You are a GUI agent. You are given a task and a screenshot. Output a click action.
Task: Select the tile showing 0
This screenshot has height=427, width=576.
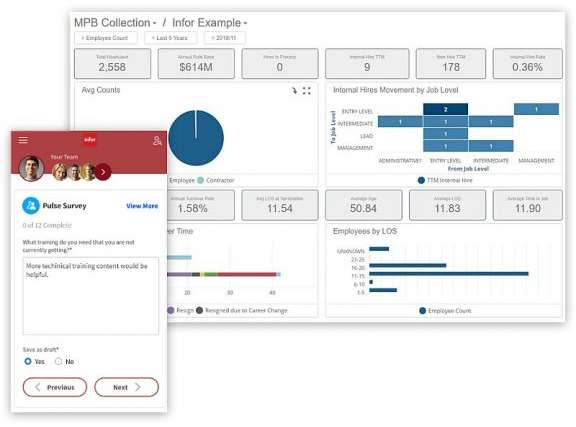point(280,64)
